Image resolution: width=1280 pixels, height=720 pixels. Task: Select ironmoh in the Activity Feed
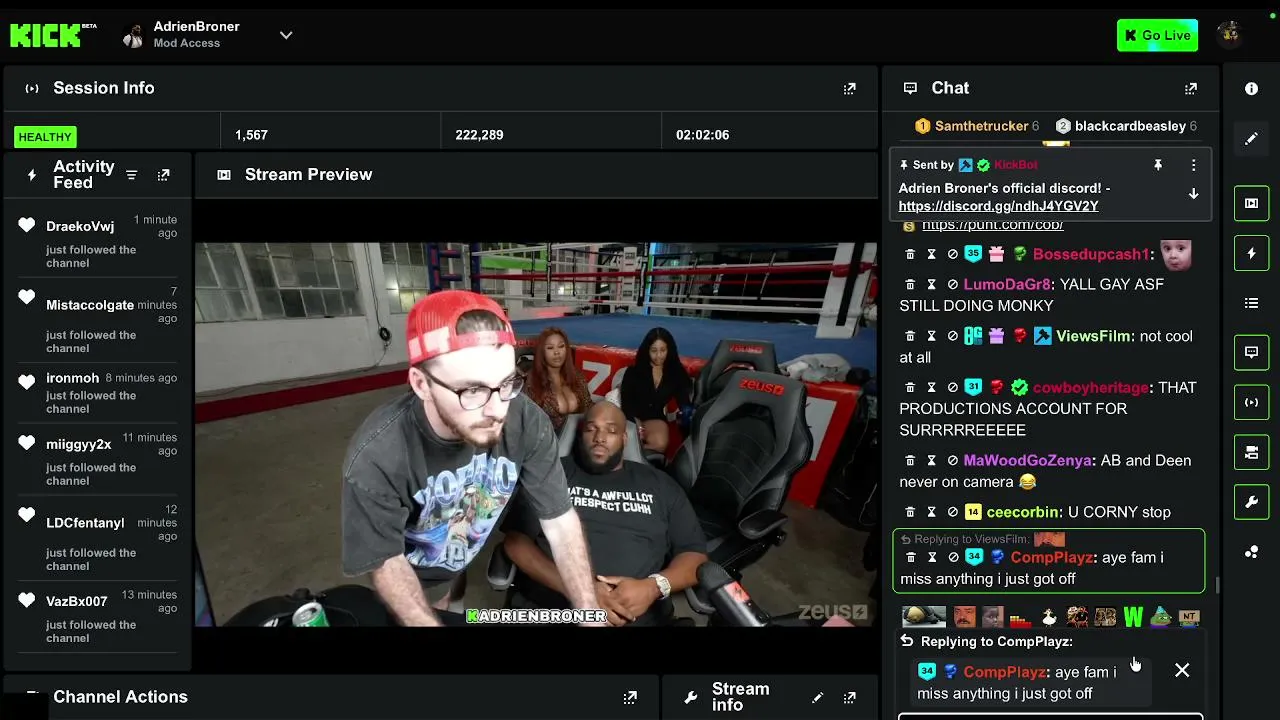[x=72, y=379]
